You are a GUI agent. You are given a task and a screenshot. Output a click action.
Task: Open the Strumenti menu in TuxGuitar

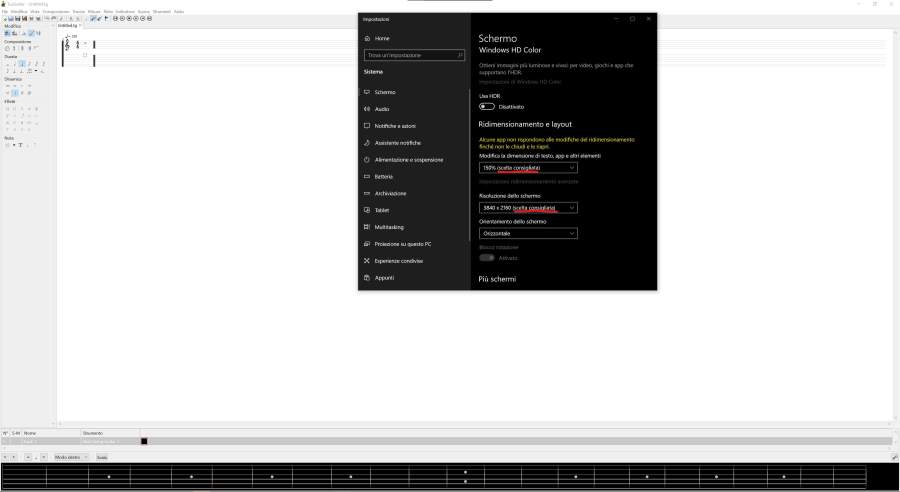pos(161,11)
